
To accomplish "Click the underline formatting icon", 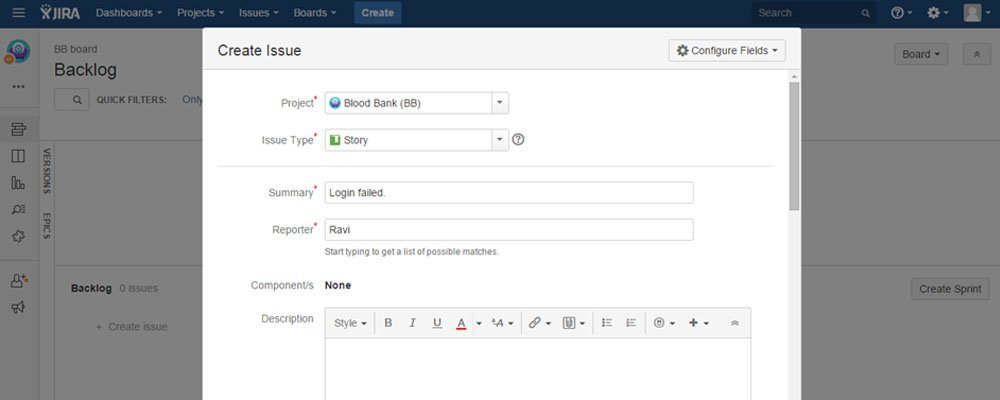I will [x=437, y=323].
